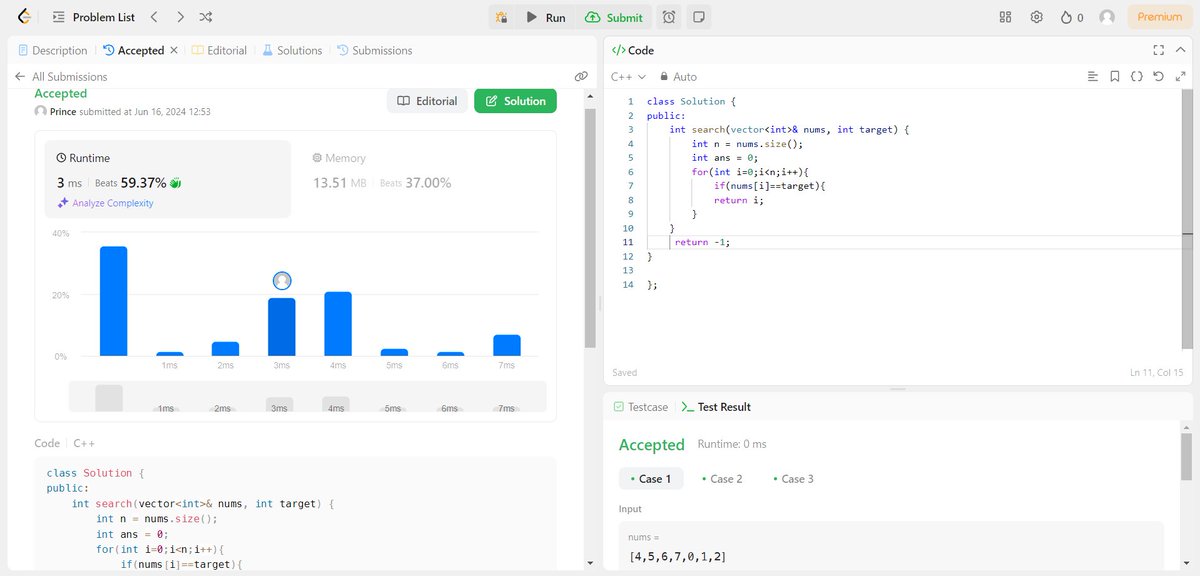This screenshot has height=576, width=1200.
Task: Click the 'Saved' status text
Action: click(x=625, y=372)
